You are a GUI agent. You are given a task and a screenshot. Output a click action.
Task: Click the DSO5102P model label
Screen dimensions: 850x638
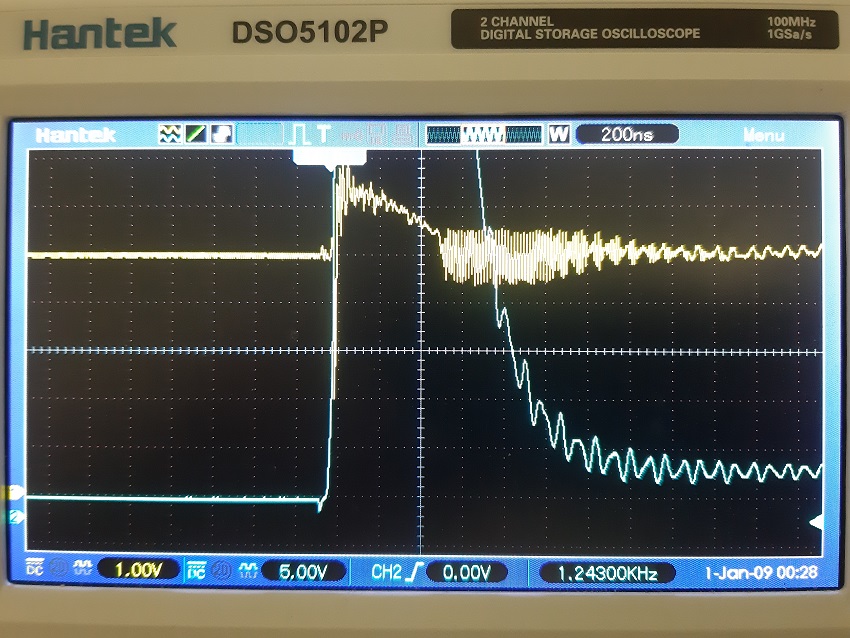click(x=310, y=33)
